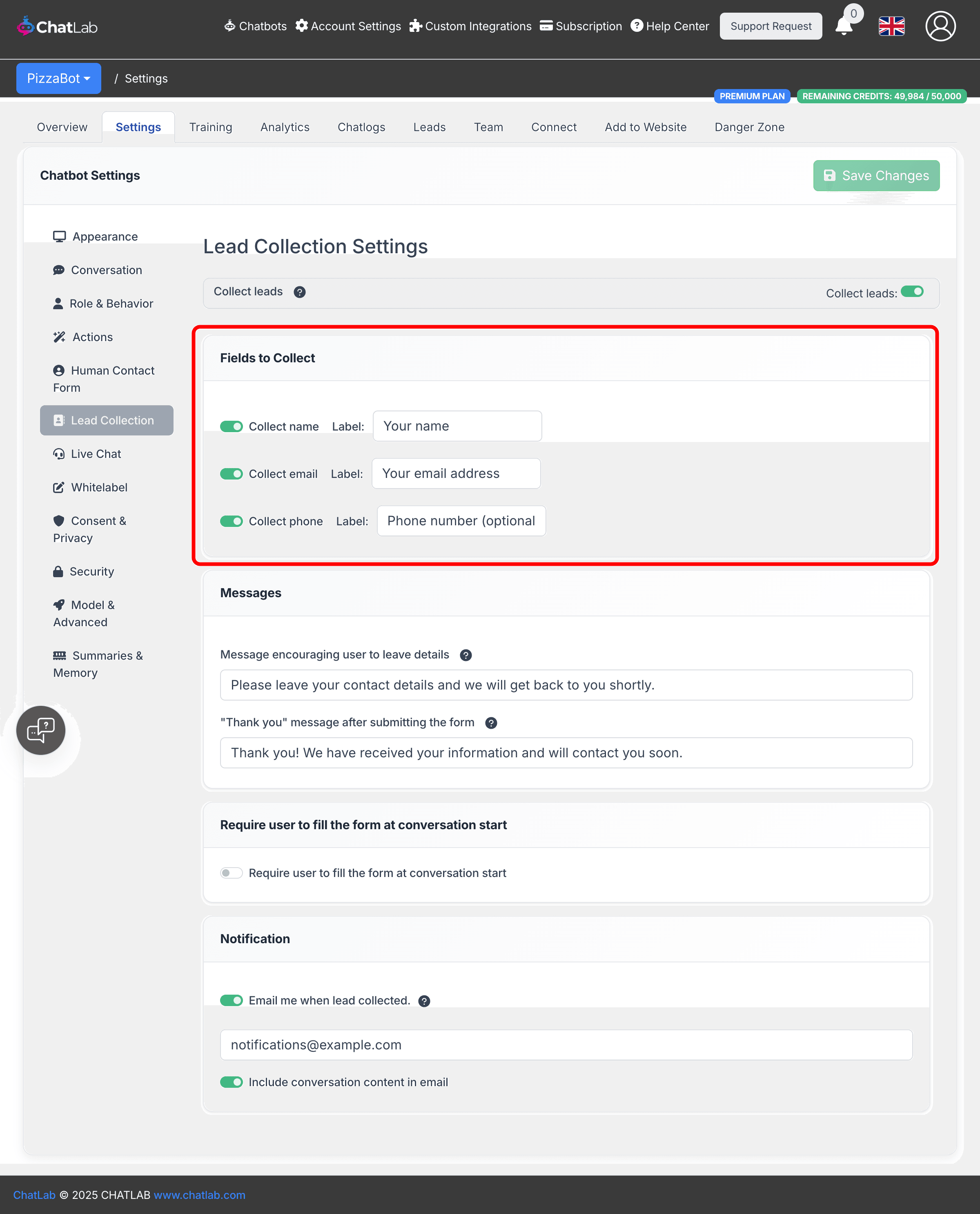Click the ChatLab logo
The image size is (980, 1214).
57,27
